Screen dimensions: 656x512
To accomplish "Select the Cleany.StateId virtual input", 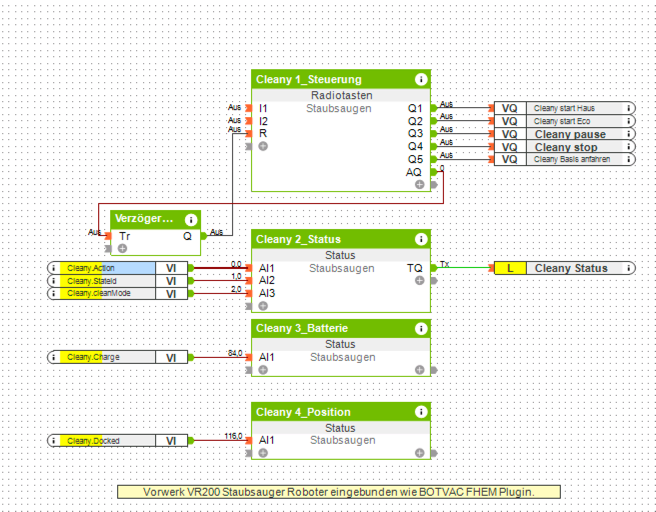I will (118, 281).
